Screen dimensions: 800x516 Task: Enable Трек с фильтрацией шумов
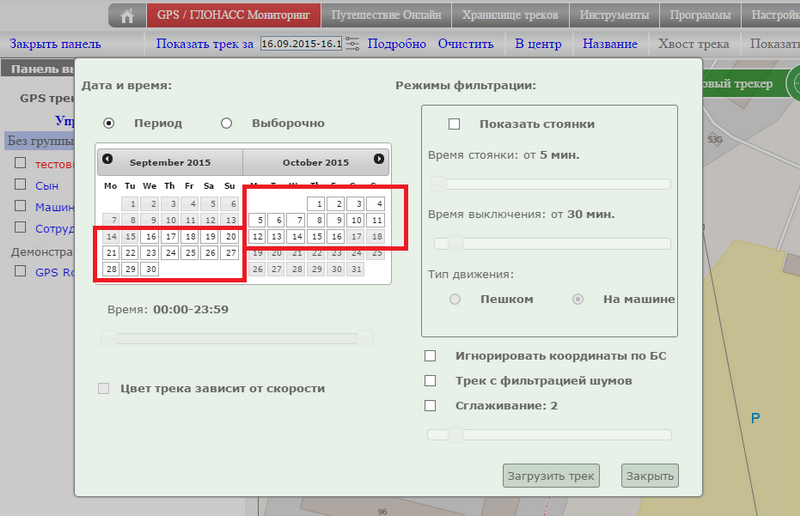click(431, 381)
